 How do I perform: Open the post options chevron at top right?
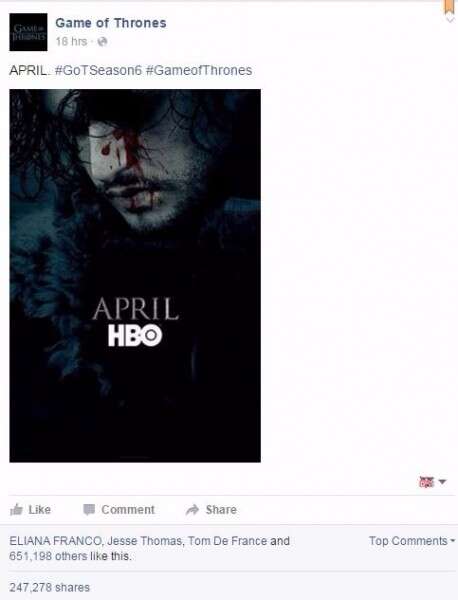pyautogui.click(x=450, y=20)
